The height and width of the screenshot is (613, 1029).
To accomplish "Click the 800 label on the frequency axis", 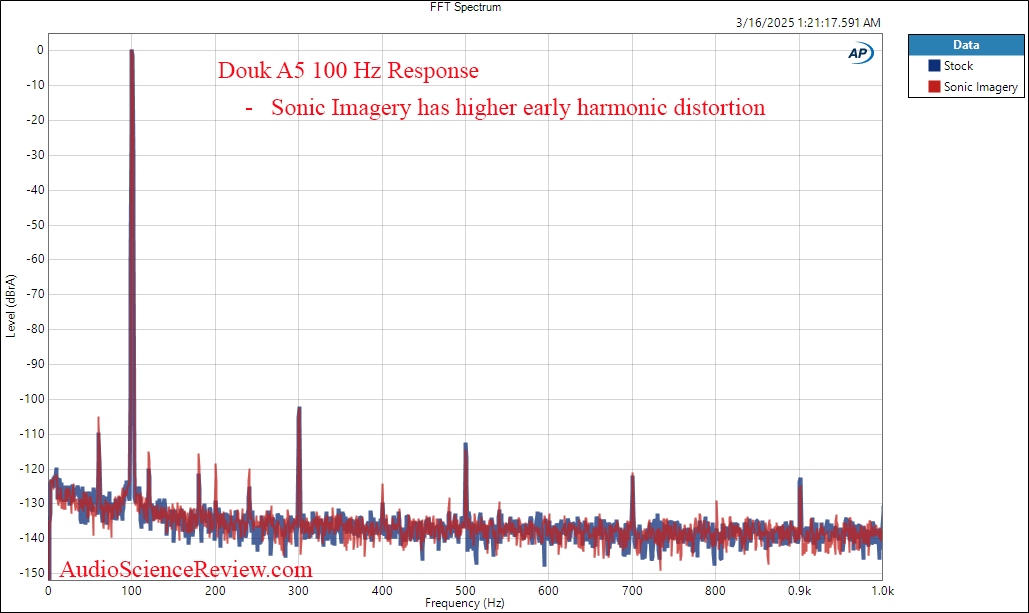I will [x=715, y=591].
